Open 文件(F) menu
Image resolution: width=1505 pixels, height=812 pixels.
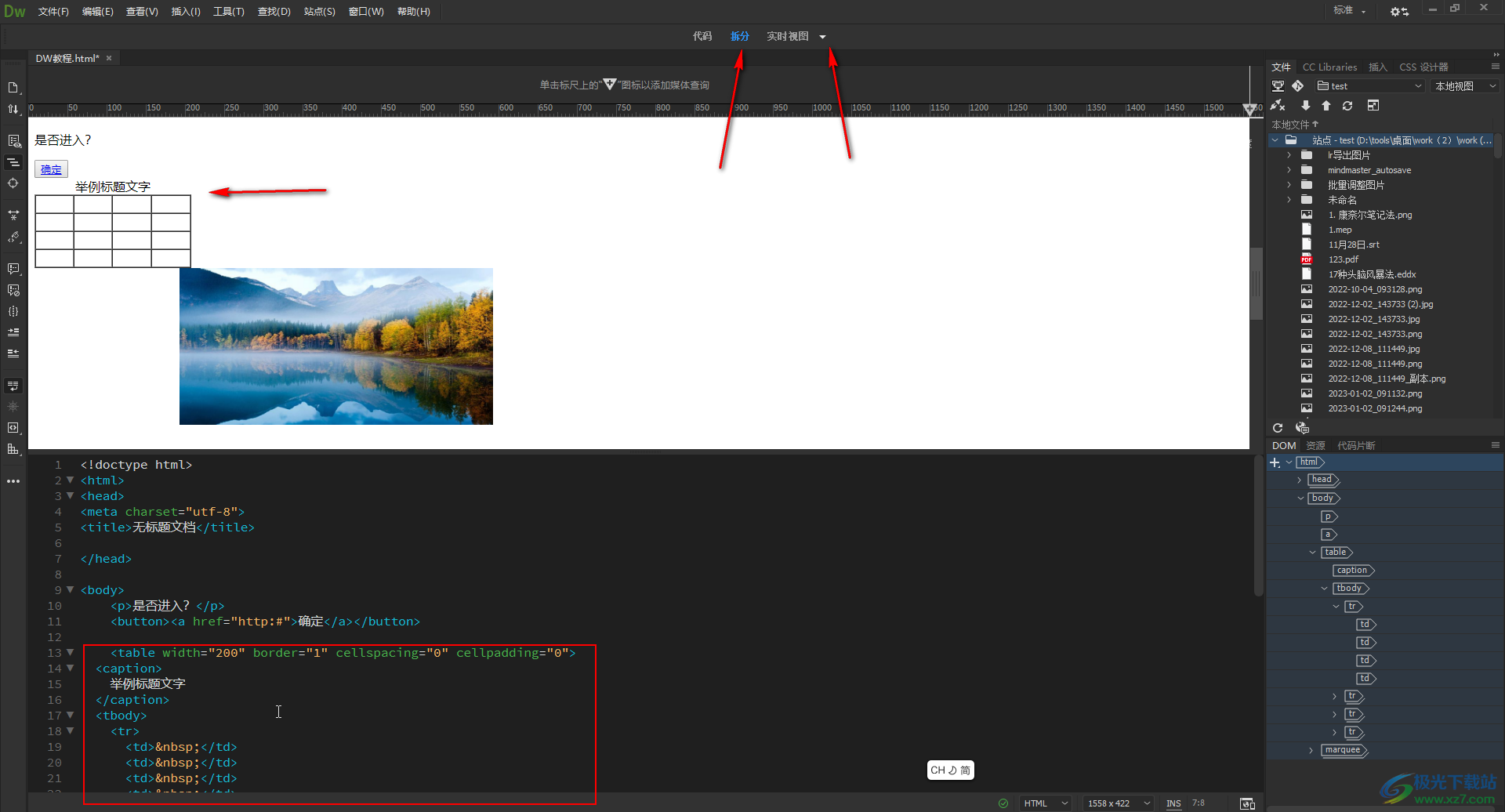coord(53,12)
